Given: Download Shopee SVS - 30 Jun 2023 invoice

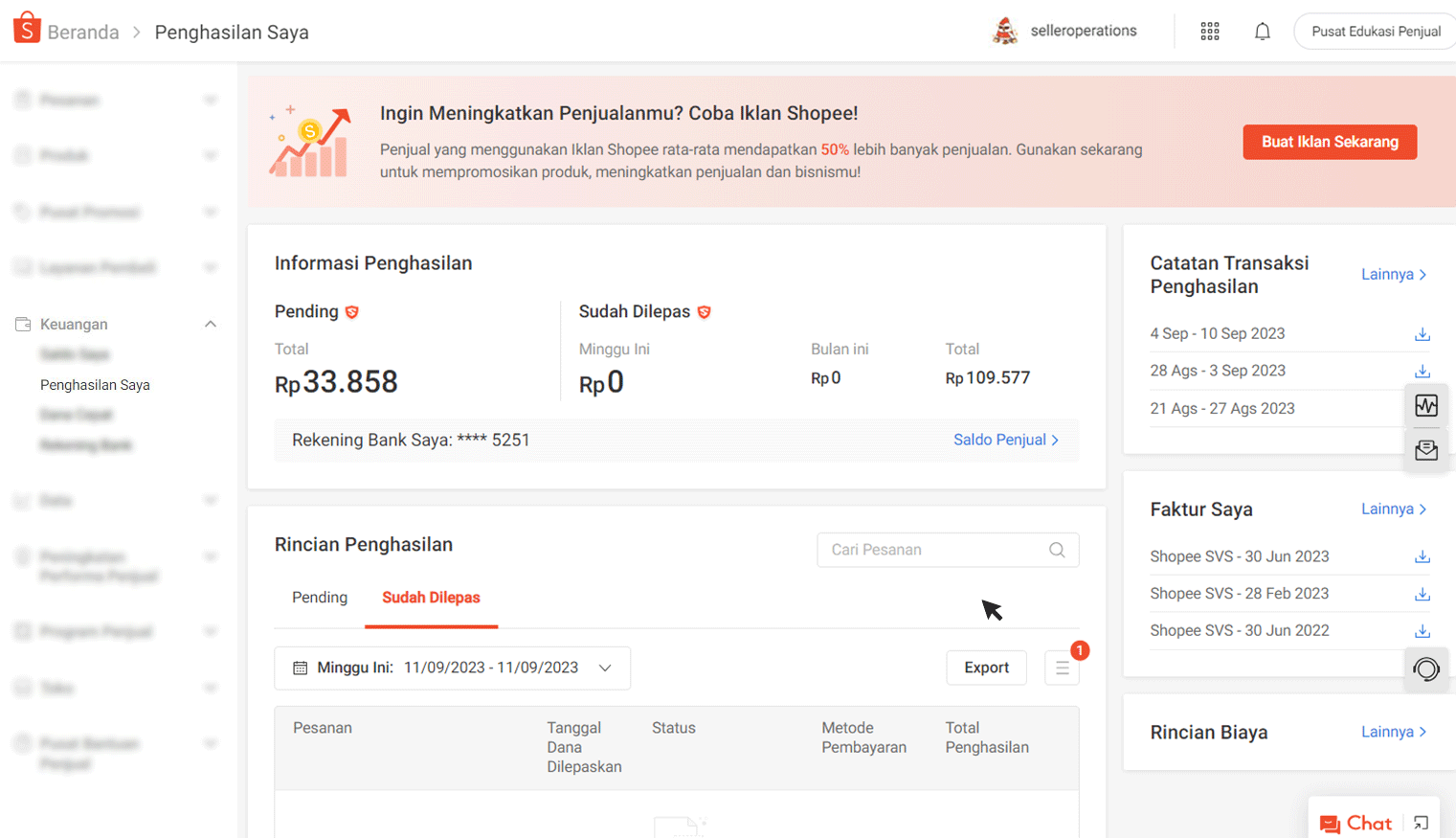Looking at the screenshot, I should 1422,556.
